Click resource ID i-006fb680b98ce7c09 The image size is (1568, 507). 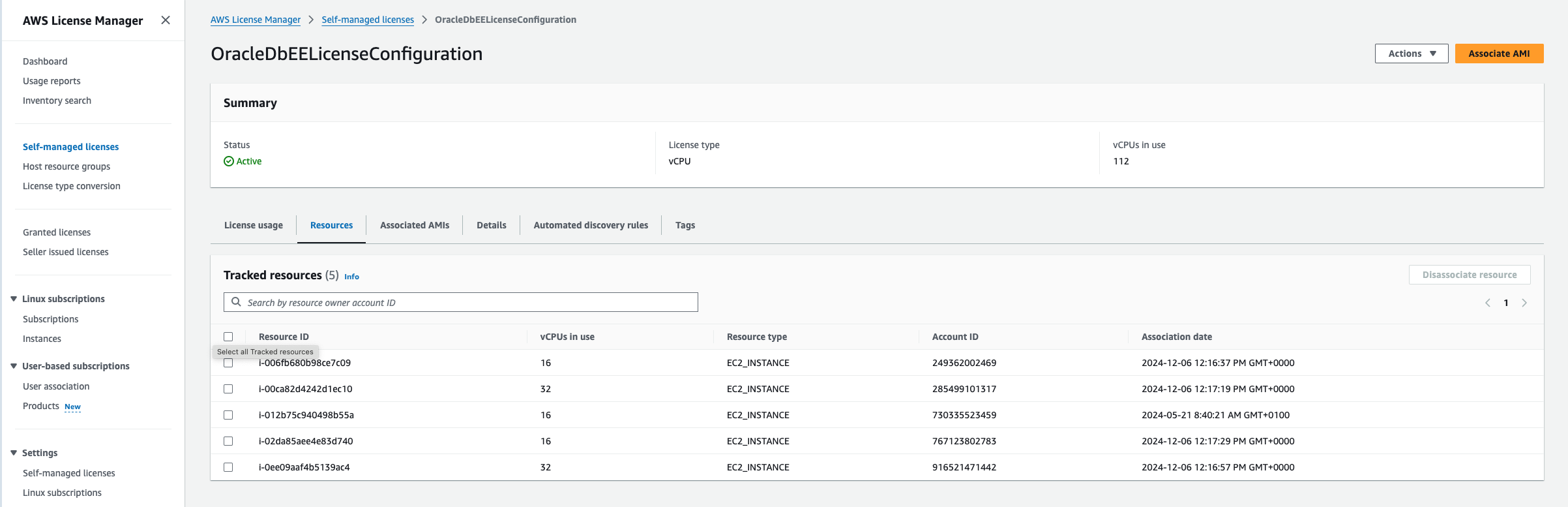[304, 363]
